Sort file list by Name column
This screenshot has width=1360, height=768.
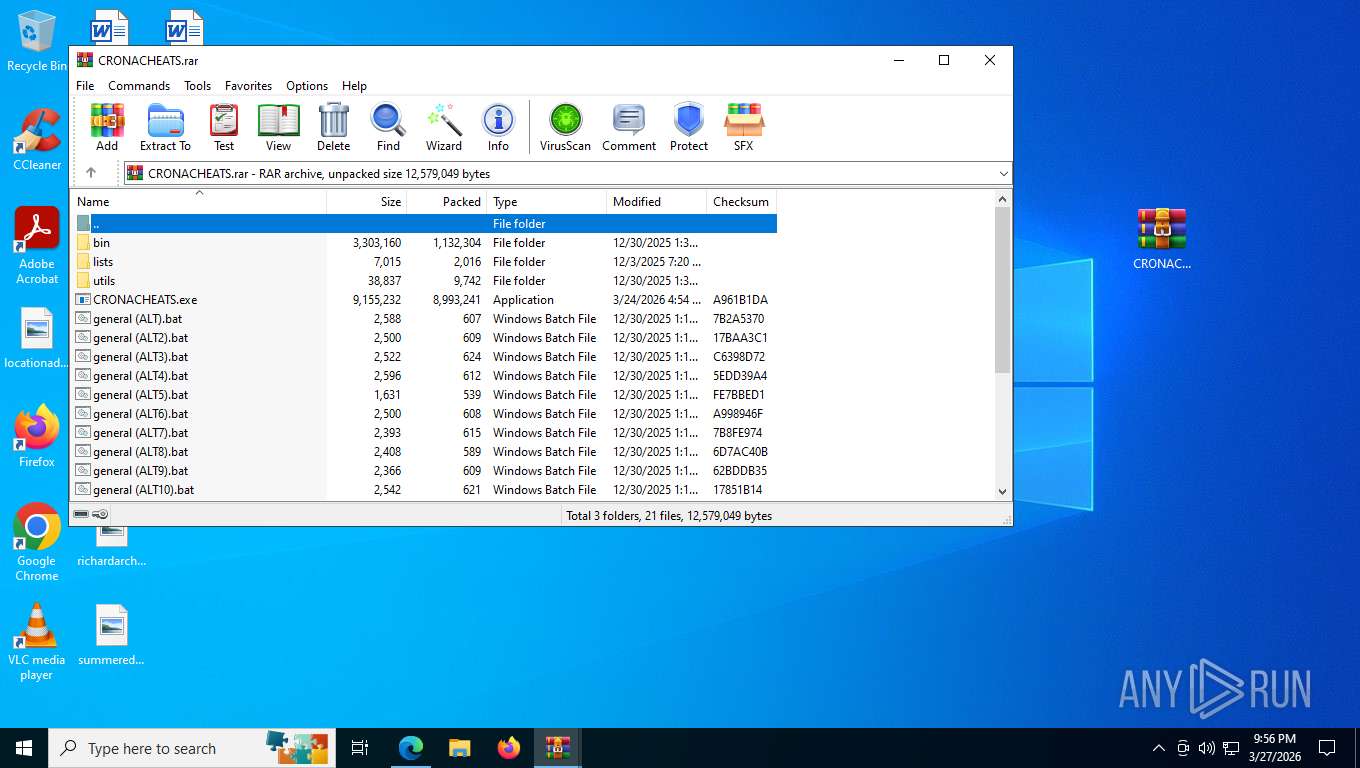point(198,201)
